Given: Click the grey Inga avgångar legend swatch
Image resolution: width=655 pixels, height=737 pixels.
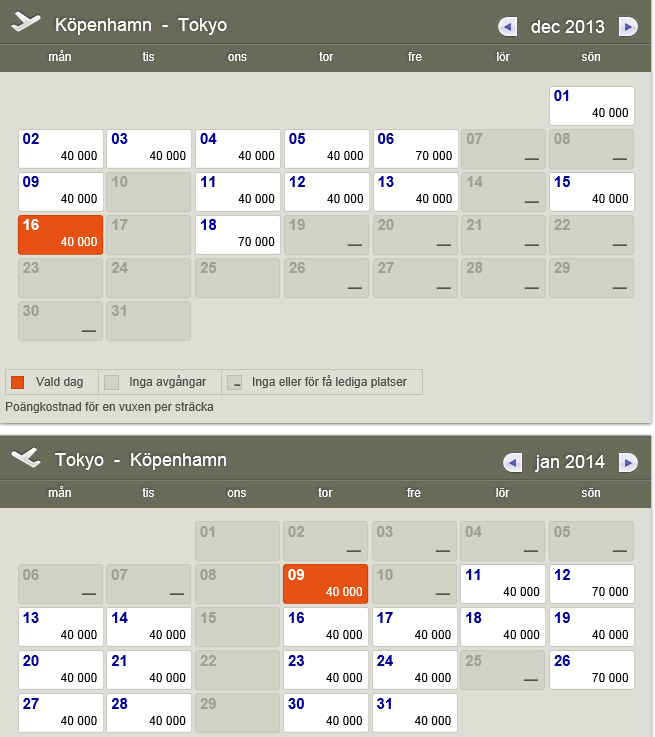Looking at the screenshot, I should (x=112, y=382).
